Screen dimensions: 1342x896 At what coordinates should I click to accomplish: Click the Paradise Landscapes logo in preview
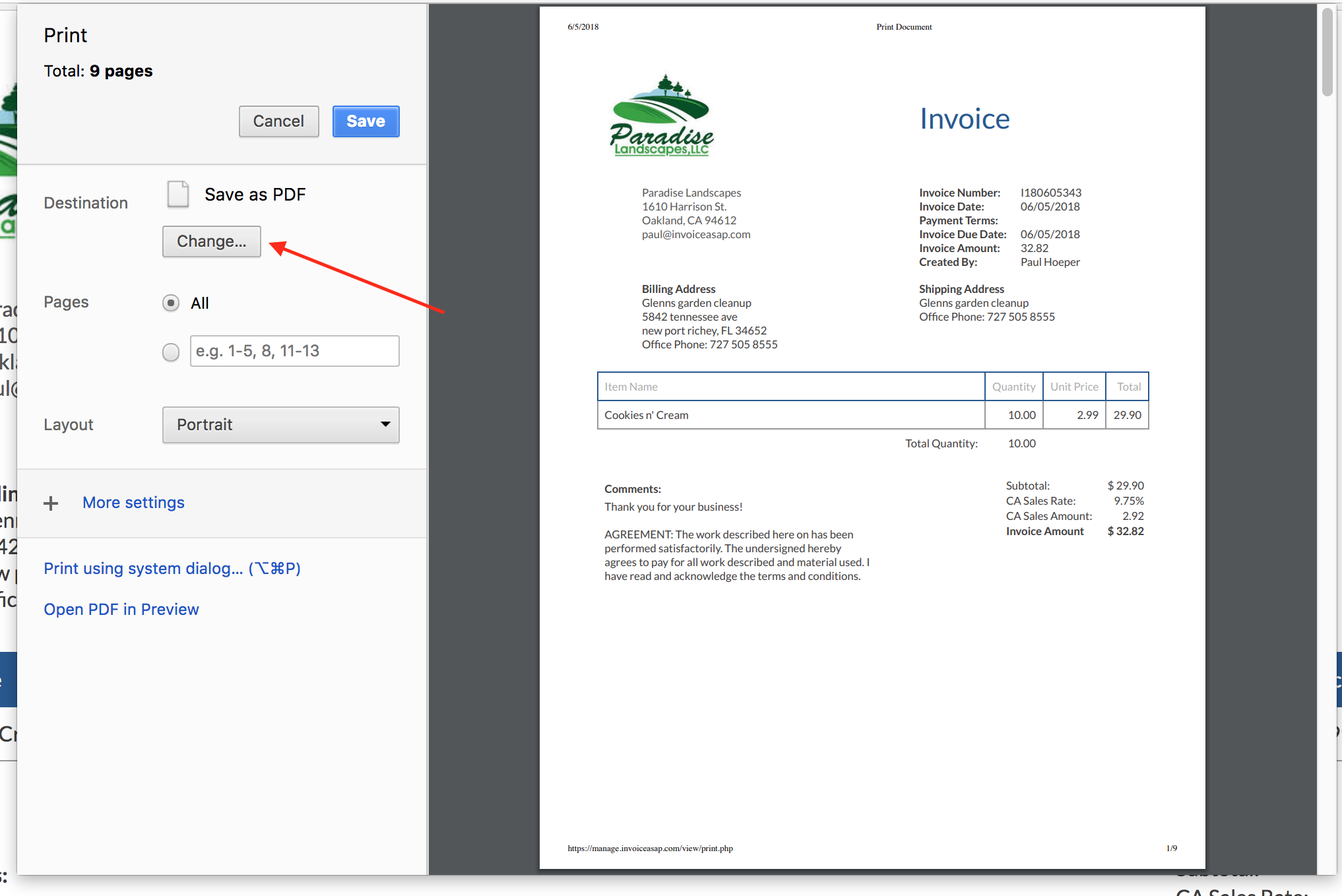coord(662,117)
